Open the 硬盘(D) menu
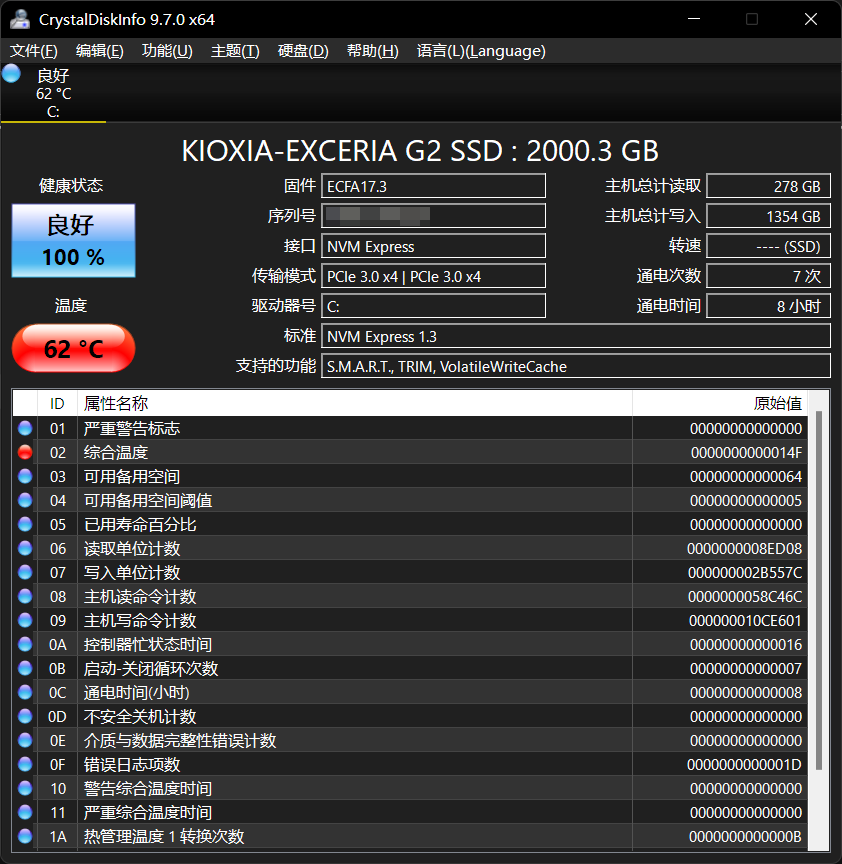The height and width of the screenshot is (864, 842). 303,51
